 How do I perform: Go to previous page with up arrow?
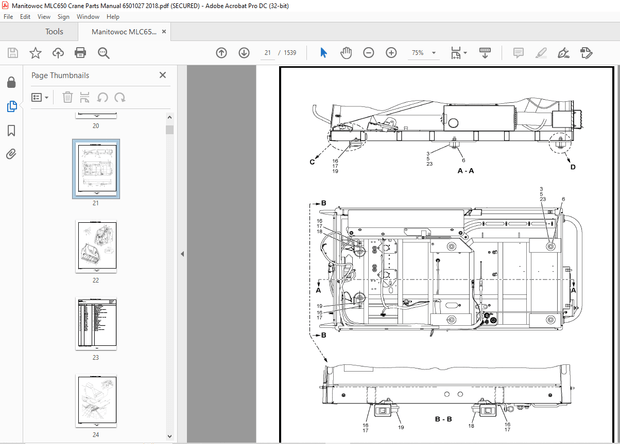click(x=221, y=53)
